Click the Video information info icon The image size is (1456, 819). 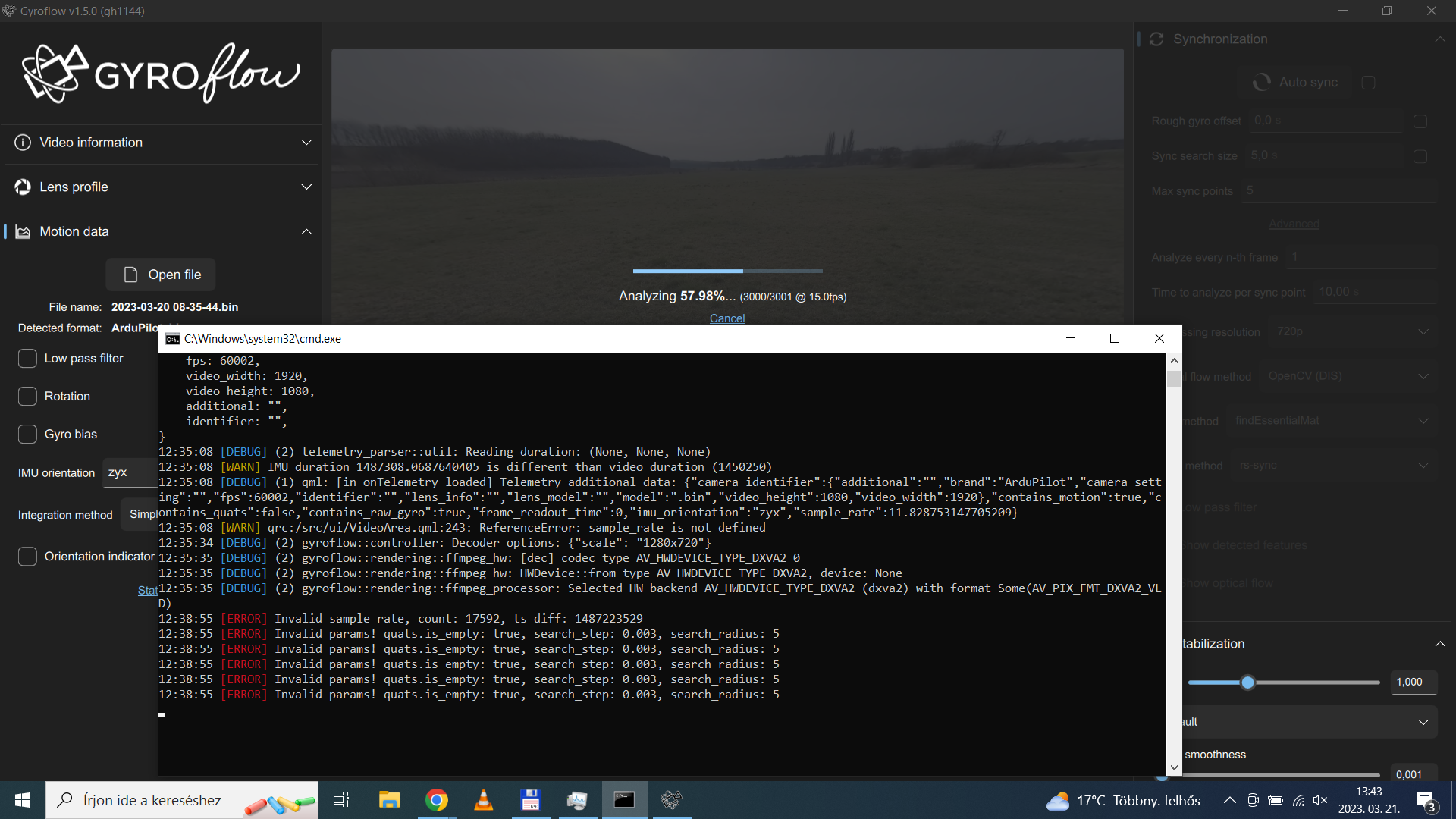(22, 142)
